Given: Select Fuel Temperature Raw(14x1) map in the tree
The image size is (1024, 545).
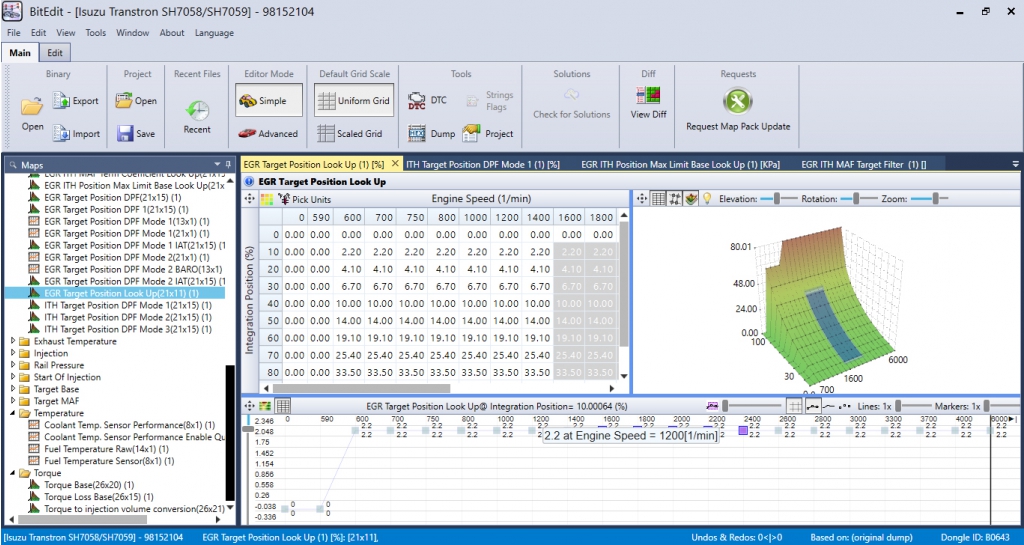Looking at the screenshot, I should point(106,449).
